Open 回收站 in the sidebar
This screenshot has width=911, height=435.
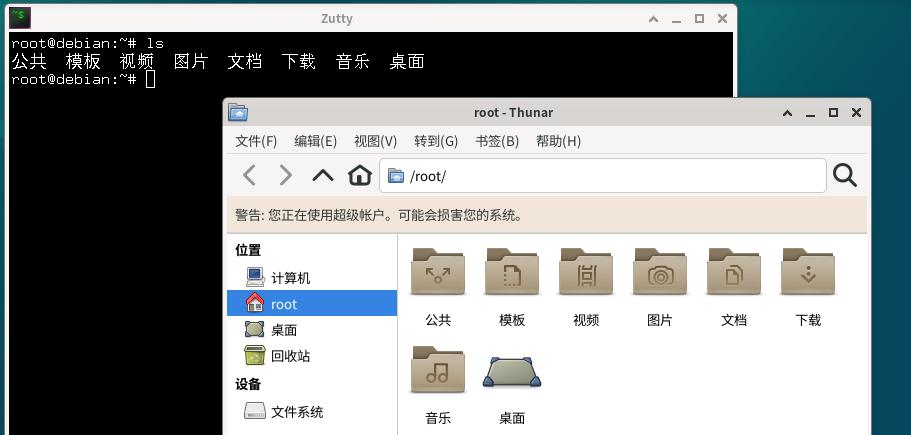coord(312,355)
